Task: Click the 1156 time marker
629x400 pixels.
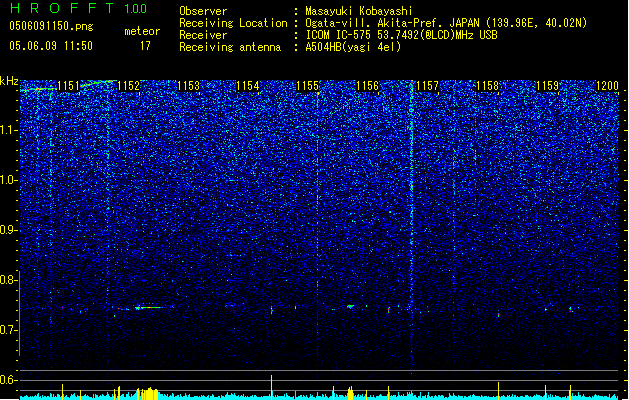Action: click(367, 86)
